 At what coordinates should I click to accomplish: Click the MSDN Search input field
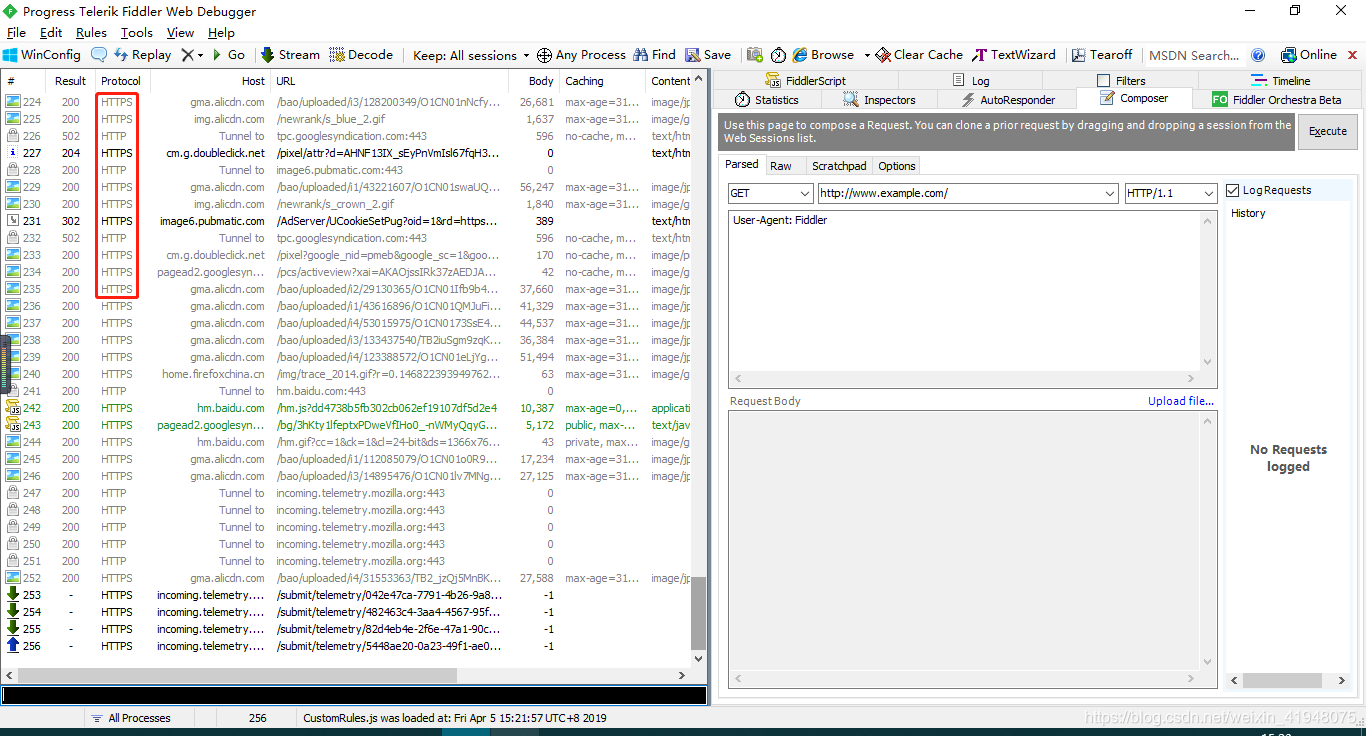pos(1194,55)
